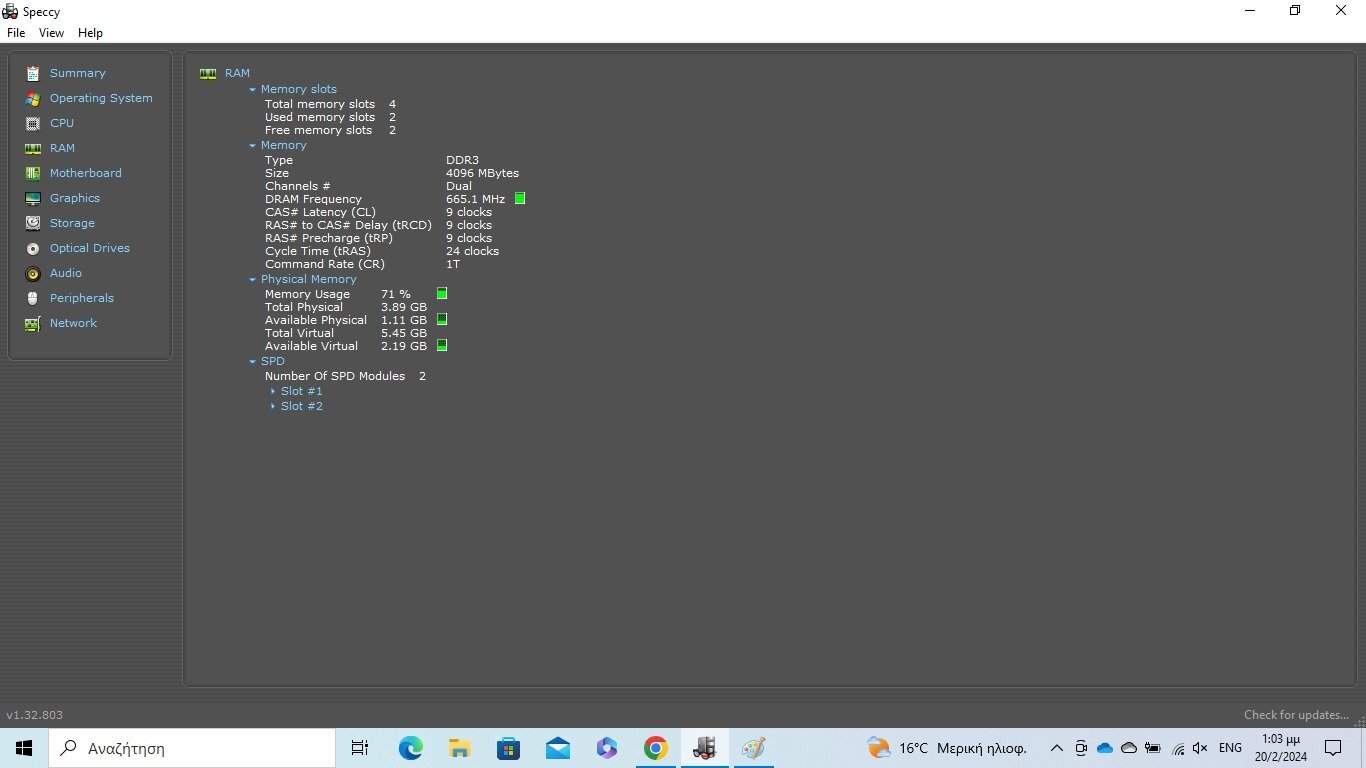The image size is (1366, 768).
Task: Click Check for updates link
Action: (x=1296, y=715)
